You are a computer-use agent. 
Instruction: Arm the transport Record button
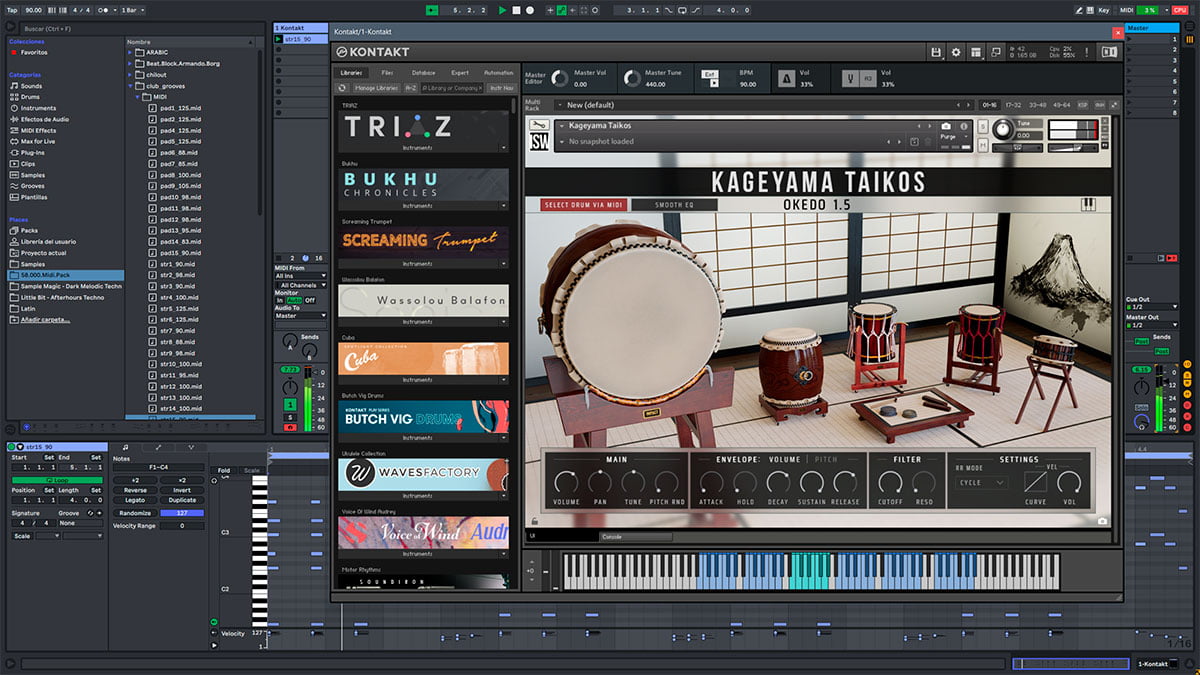[529, 10]
